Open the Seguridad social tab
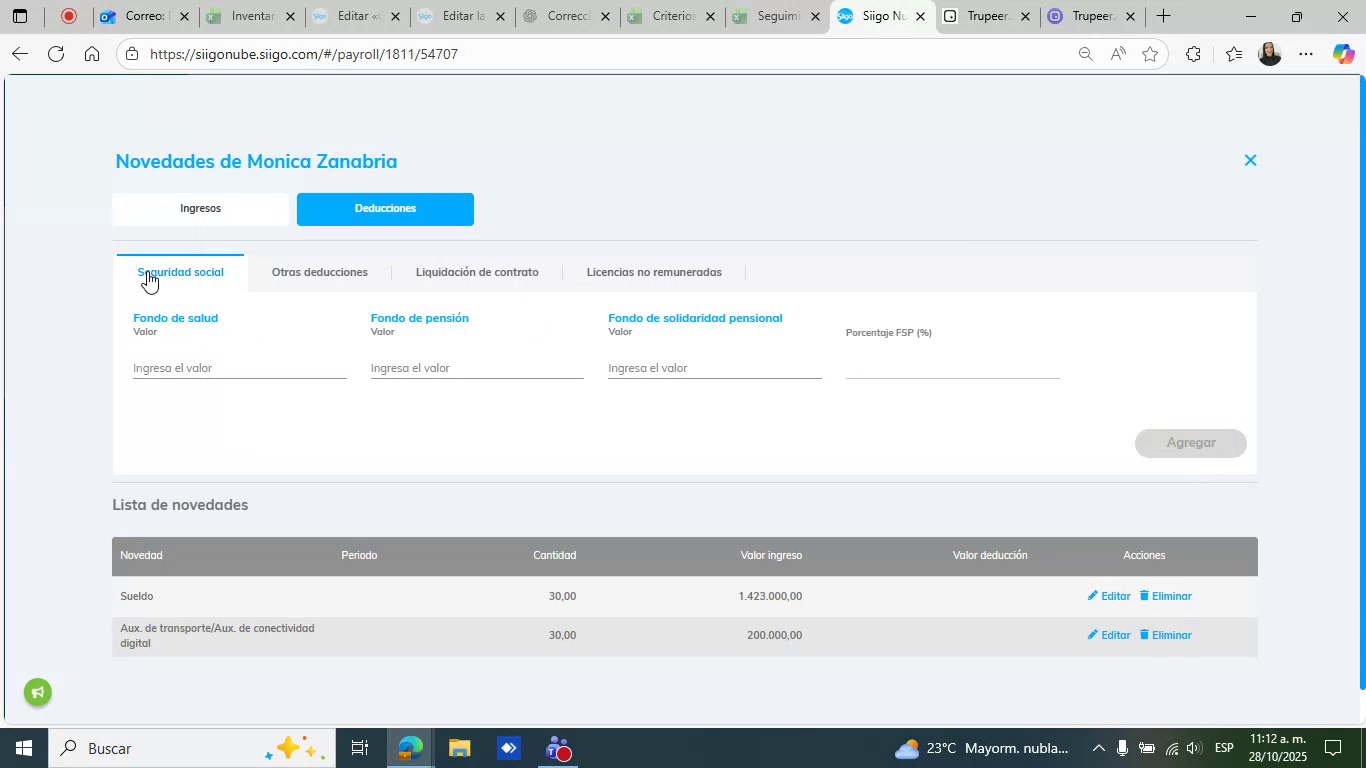1366x768 pixels. coord(180,272)
